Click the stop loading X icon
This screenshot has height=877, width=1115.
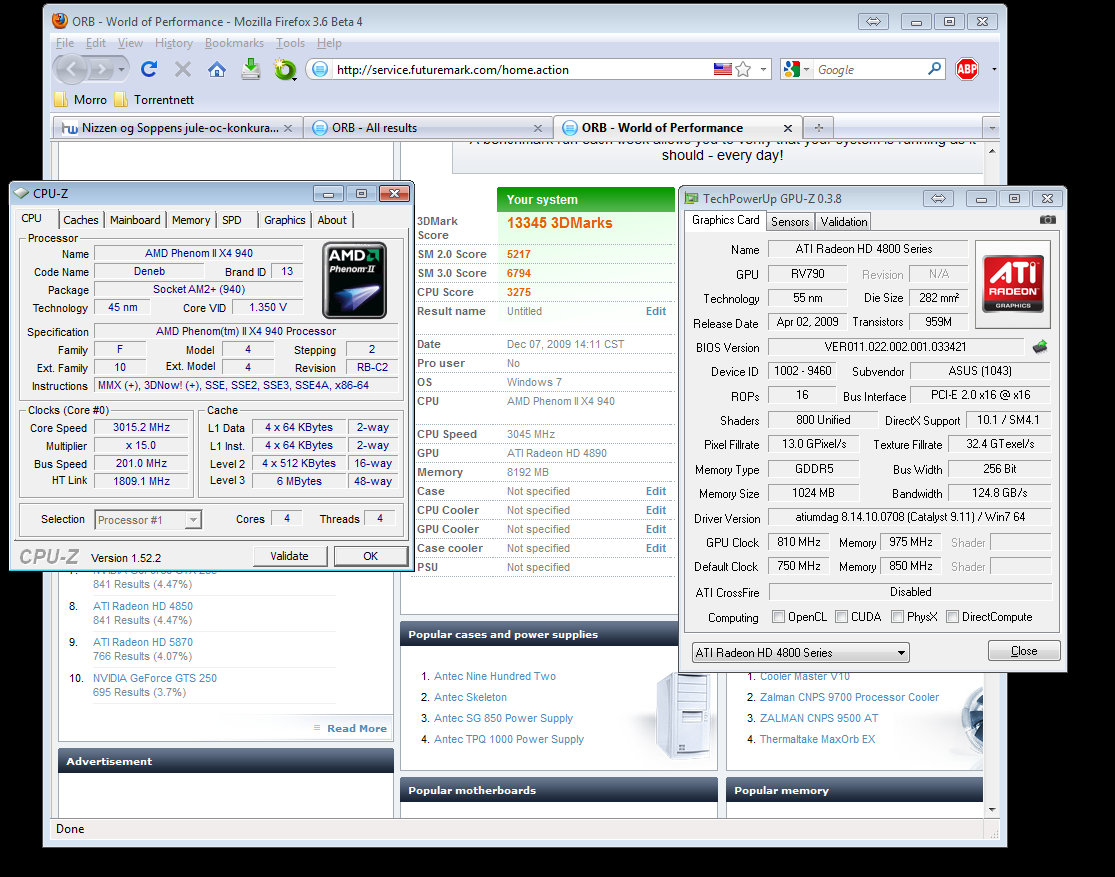pos(183,69)
